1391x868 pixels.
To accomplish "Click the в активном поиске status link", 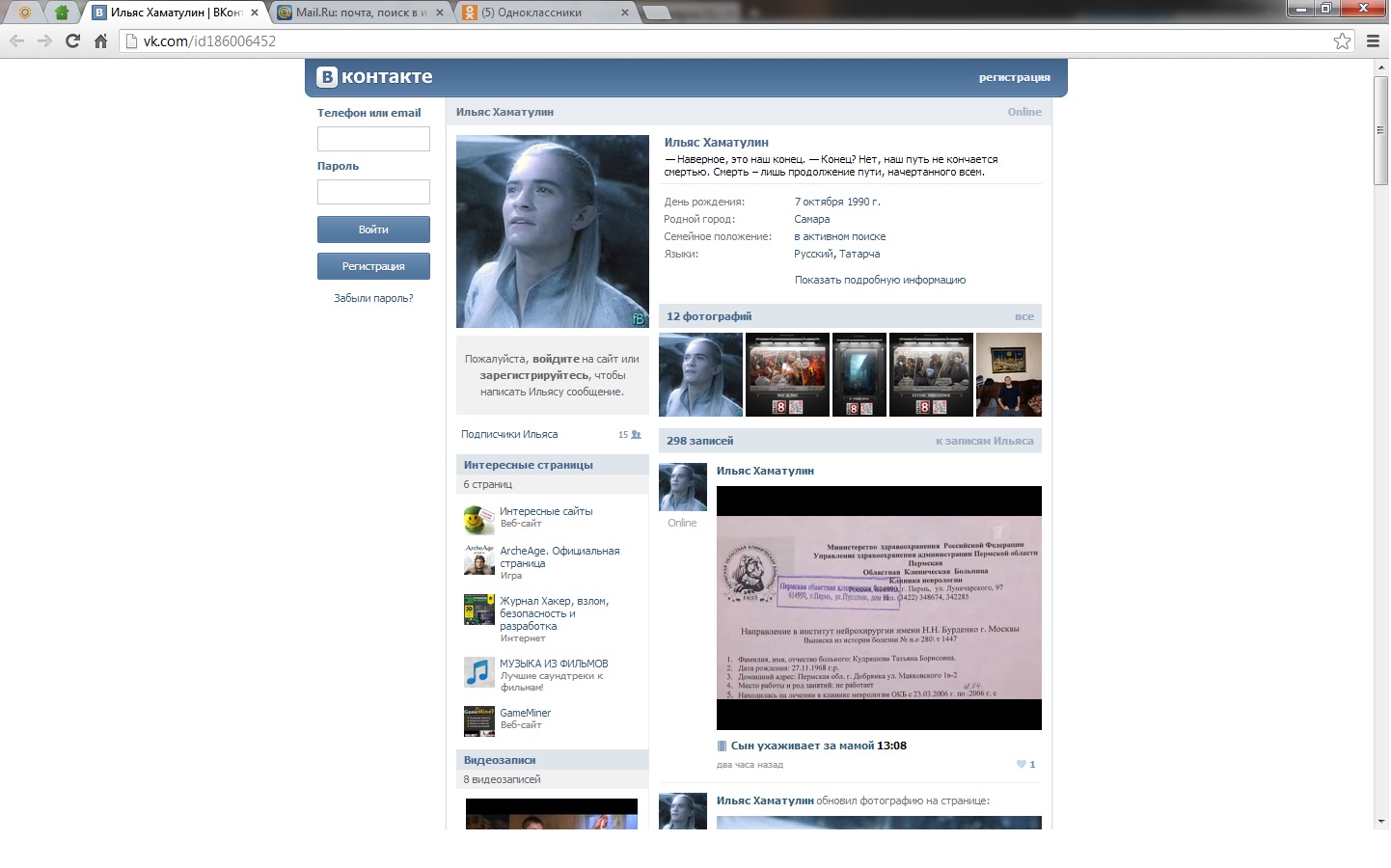I will click(x=840, y=236).
